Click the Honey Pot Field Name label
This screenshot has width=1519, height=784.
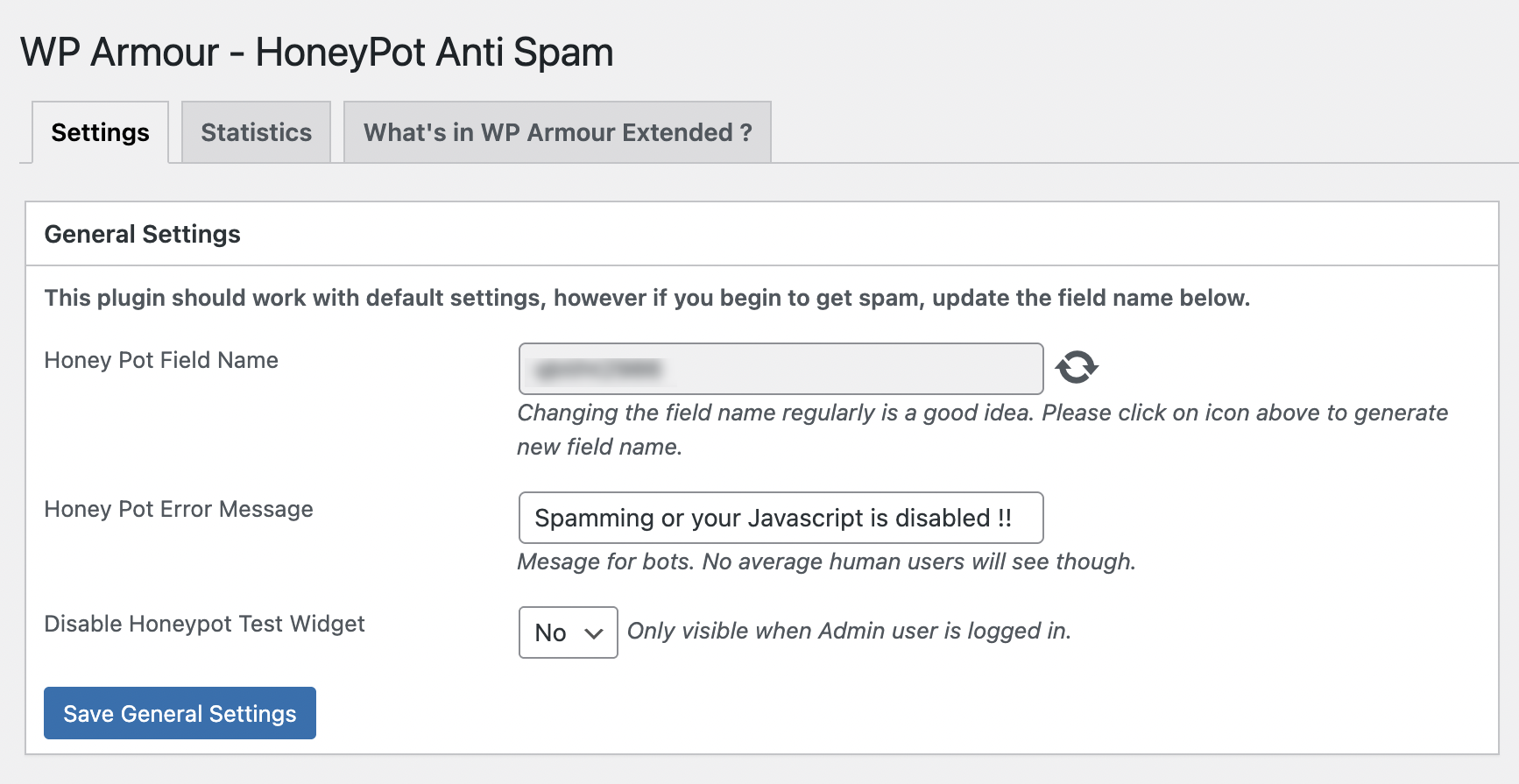click(x=161, y=360)
